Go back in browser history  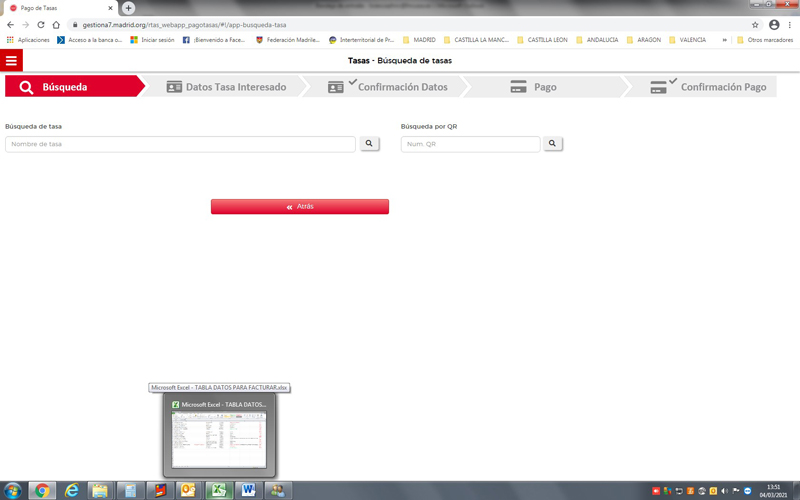pyautogui.click(x=10, y=24)
